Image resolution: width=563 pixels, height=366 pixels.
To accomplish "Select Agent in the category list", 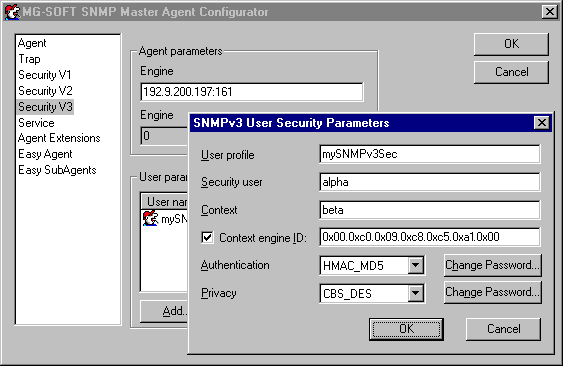I will pyautogui.click(x=32, y=43).
